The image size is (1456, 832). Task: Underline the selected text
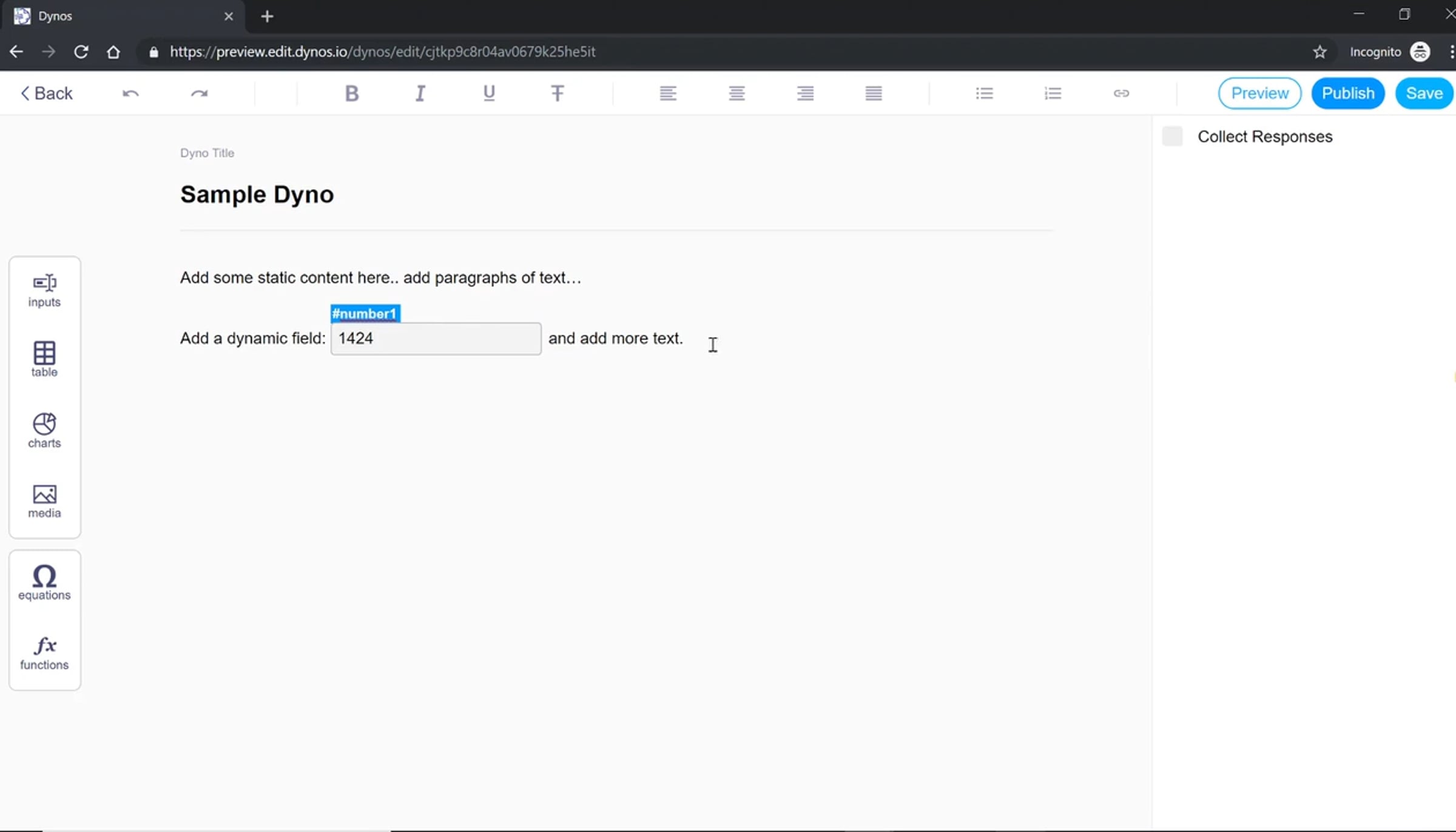tap(489, 93)
